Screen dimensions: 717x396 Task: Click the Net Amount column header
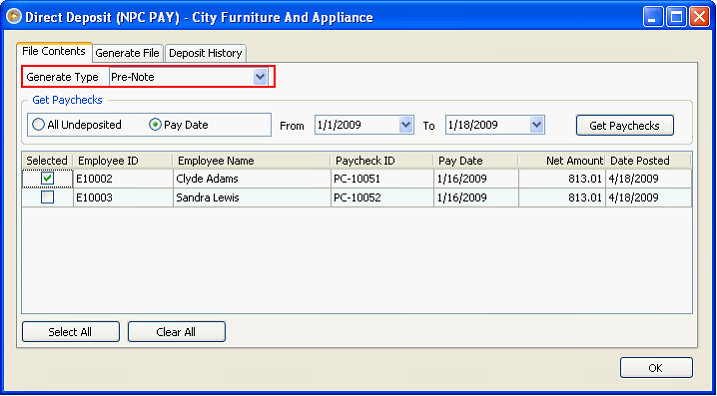click(x=562, y=161)
